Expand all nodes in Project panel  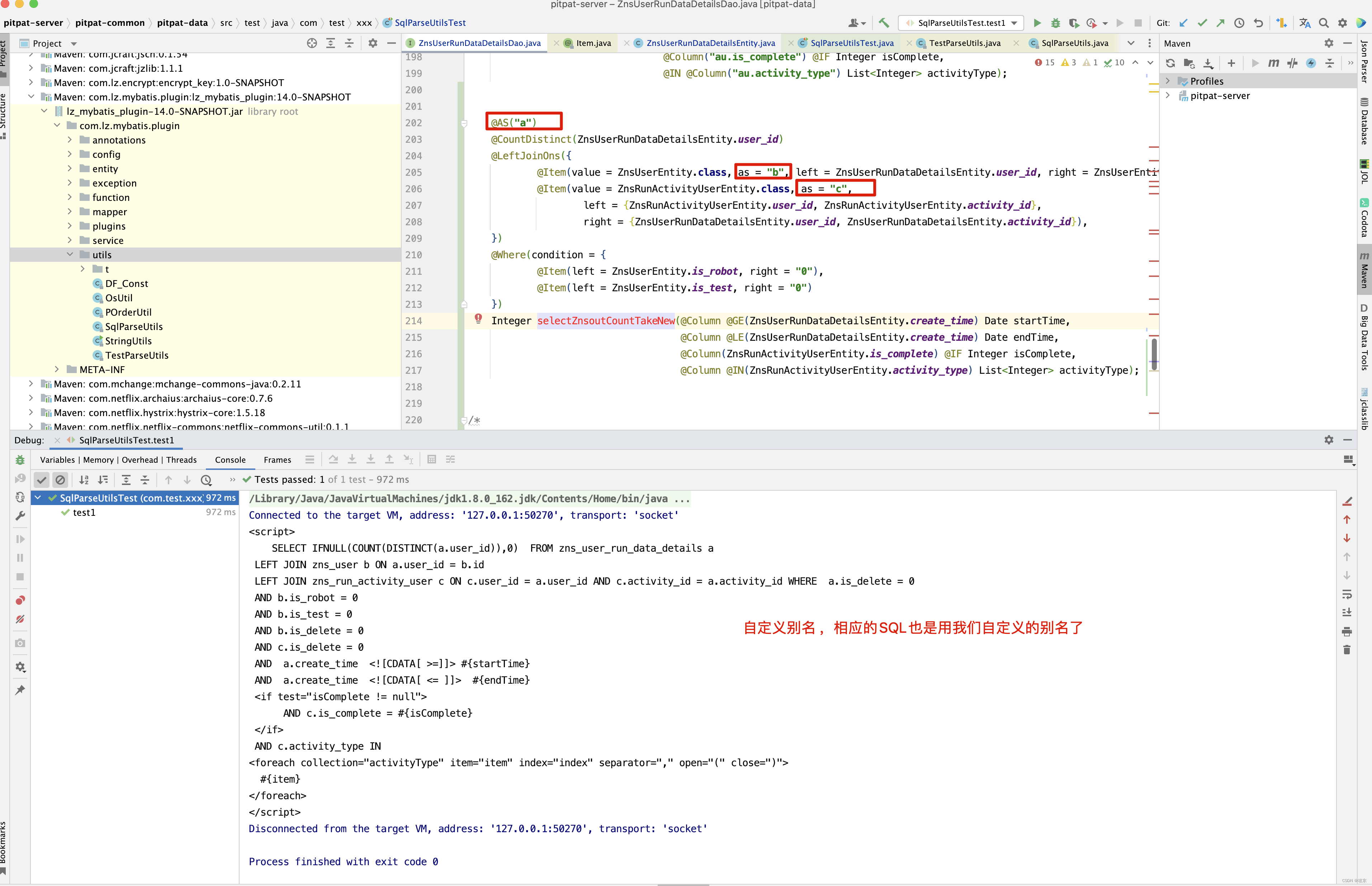click(331, 43)
